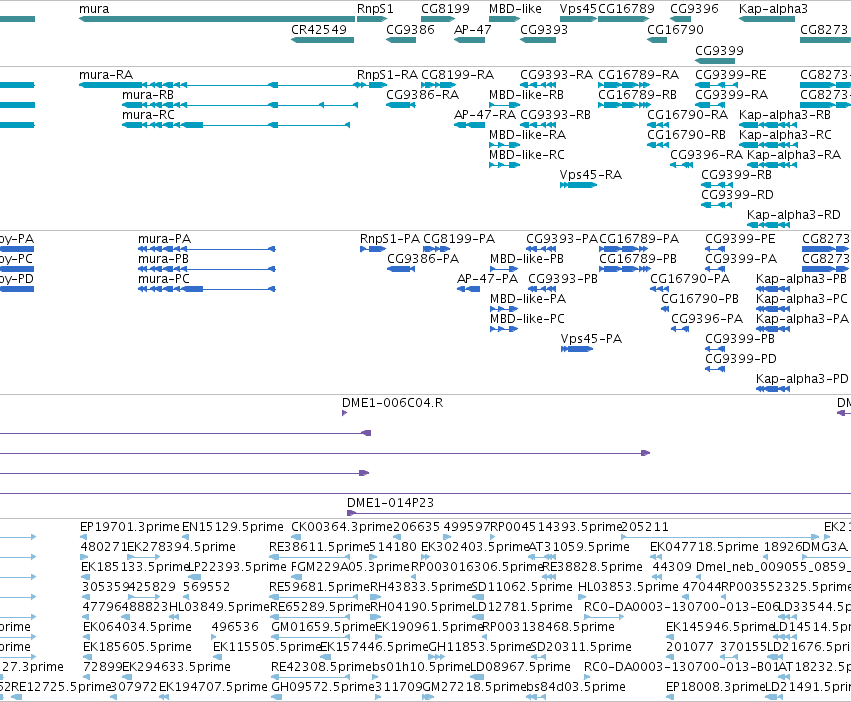Image resolution: width=851 pixels, height=702 pixels.
Task: Select the Vps45 gene label
Action: click(x=578, y=9)
